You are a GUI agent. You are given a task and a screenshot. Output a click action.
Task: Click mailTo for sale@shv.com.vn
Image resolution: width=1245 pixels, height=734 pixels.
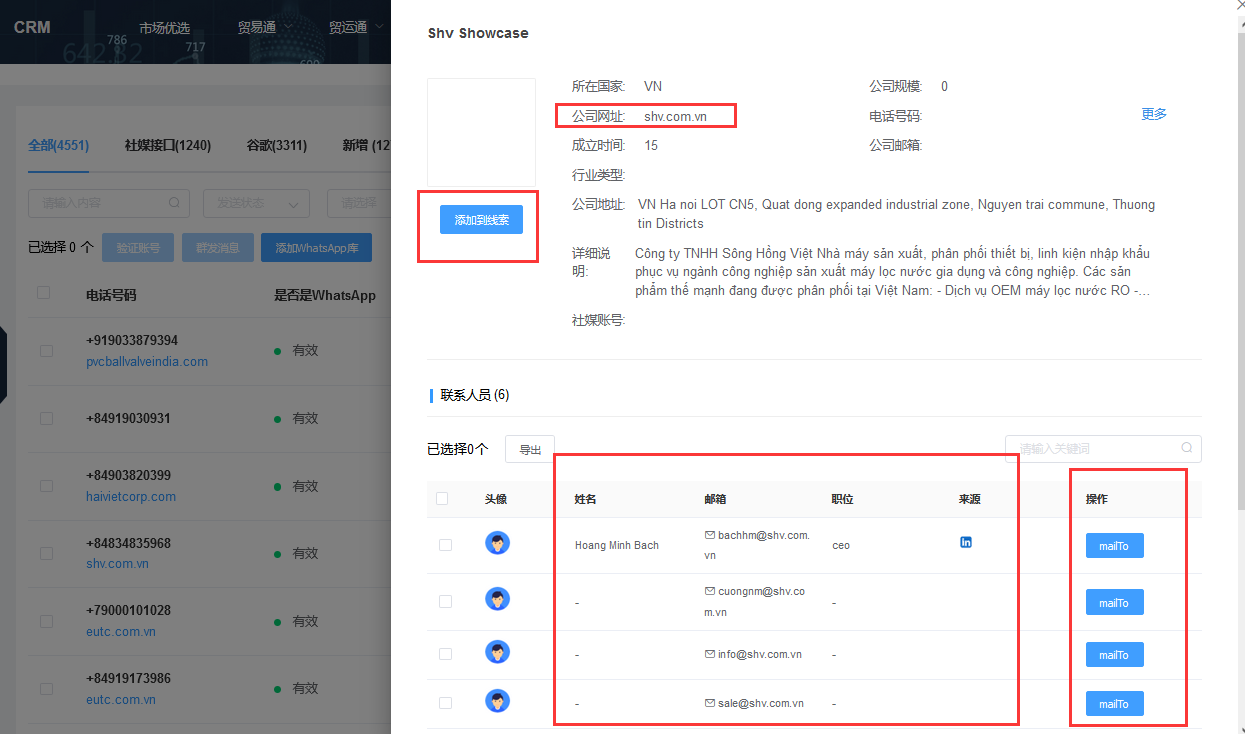click(x=1114, y=704)
